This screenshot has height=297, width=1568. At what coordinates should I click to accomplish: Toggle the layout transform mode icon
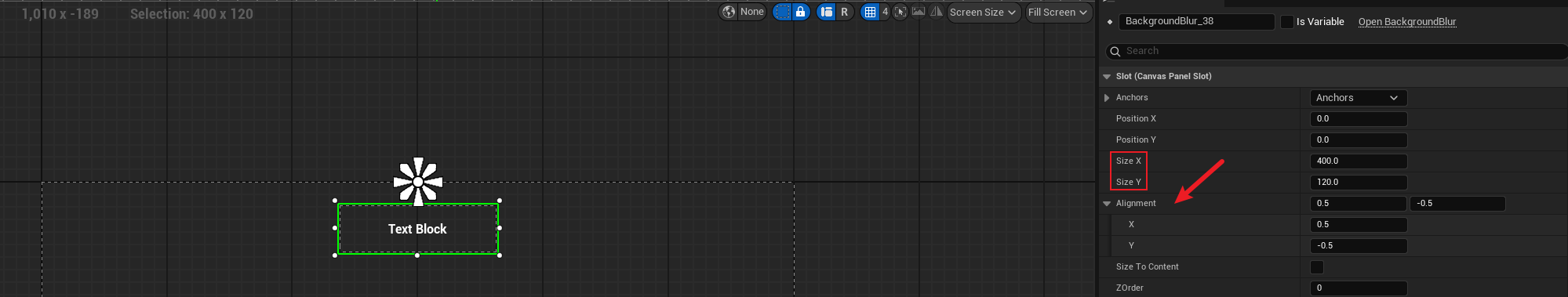[x=826, y=12]
